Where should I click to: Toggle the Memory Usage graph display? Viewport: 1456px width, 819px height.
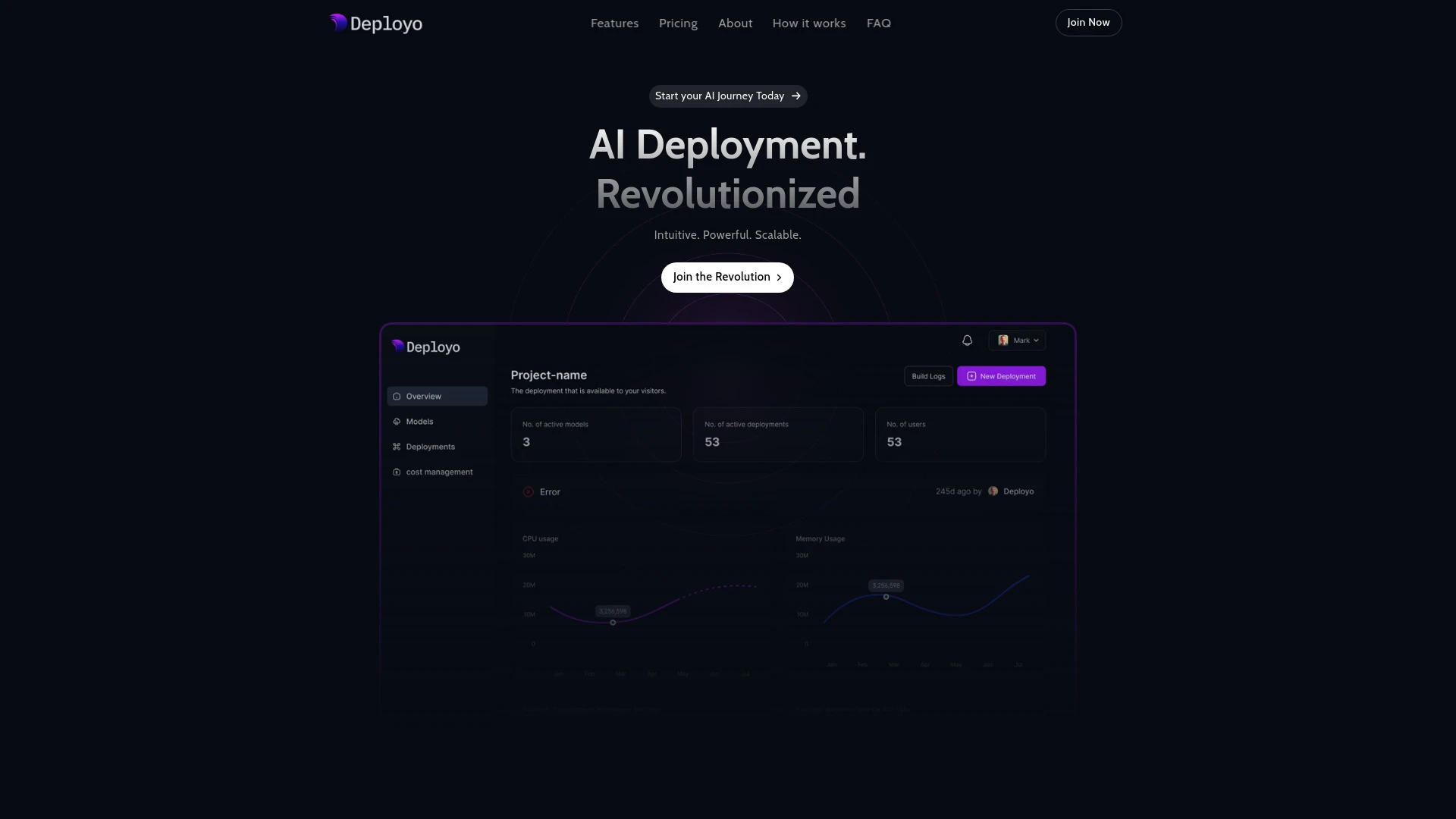point(819,538)
